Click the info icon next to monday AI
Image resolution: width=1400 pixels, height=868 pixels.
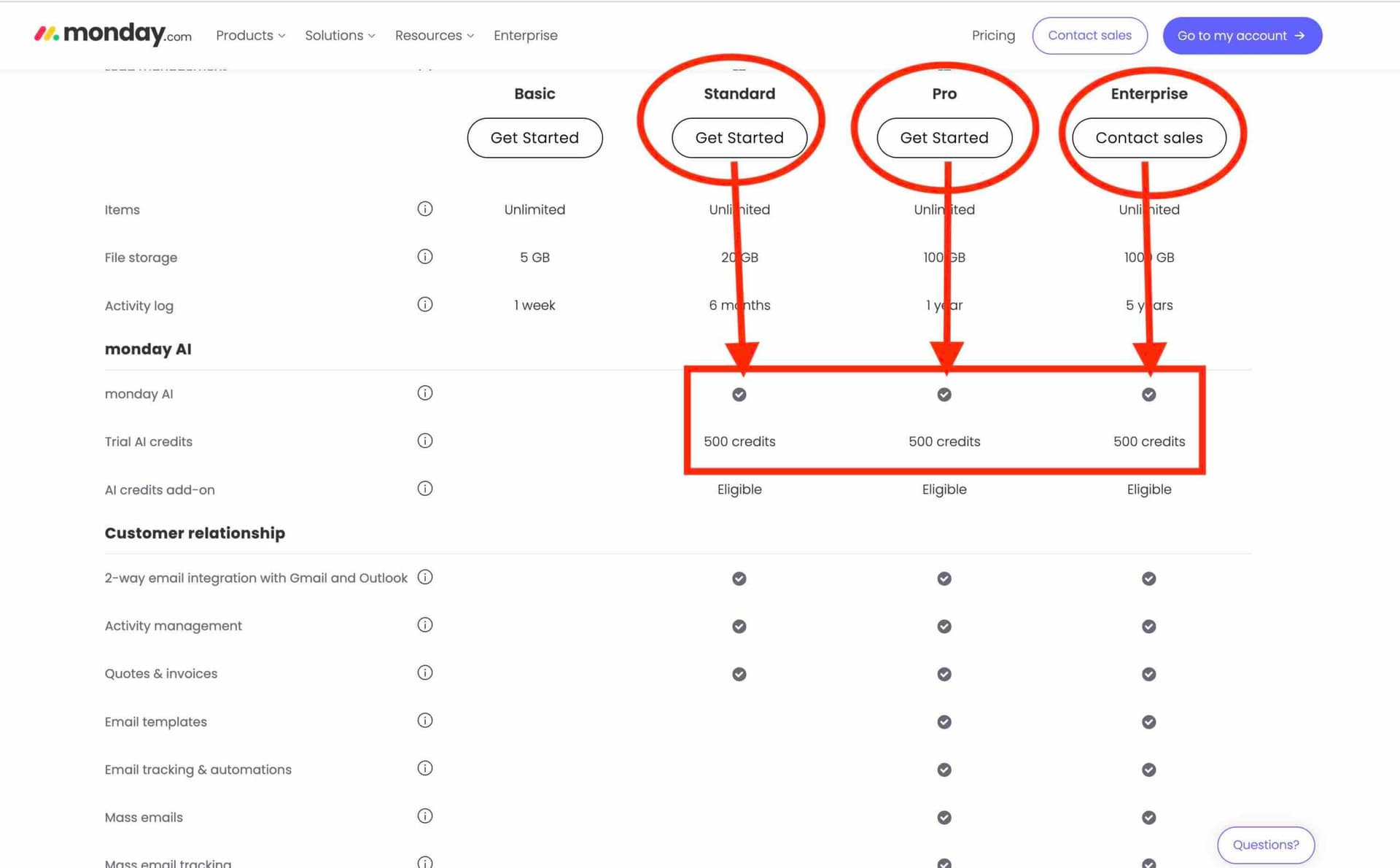tap(425, 392)
